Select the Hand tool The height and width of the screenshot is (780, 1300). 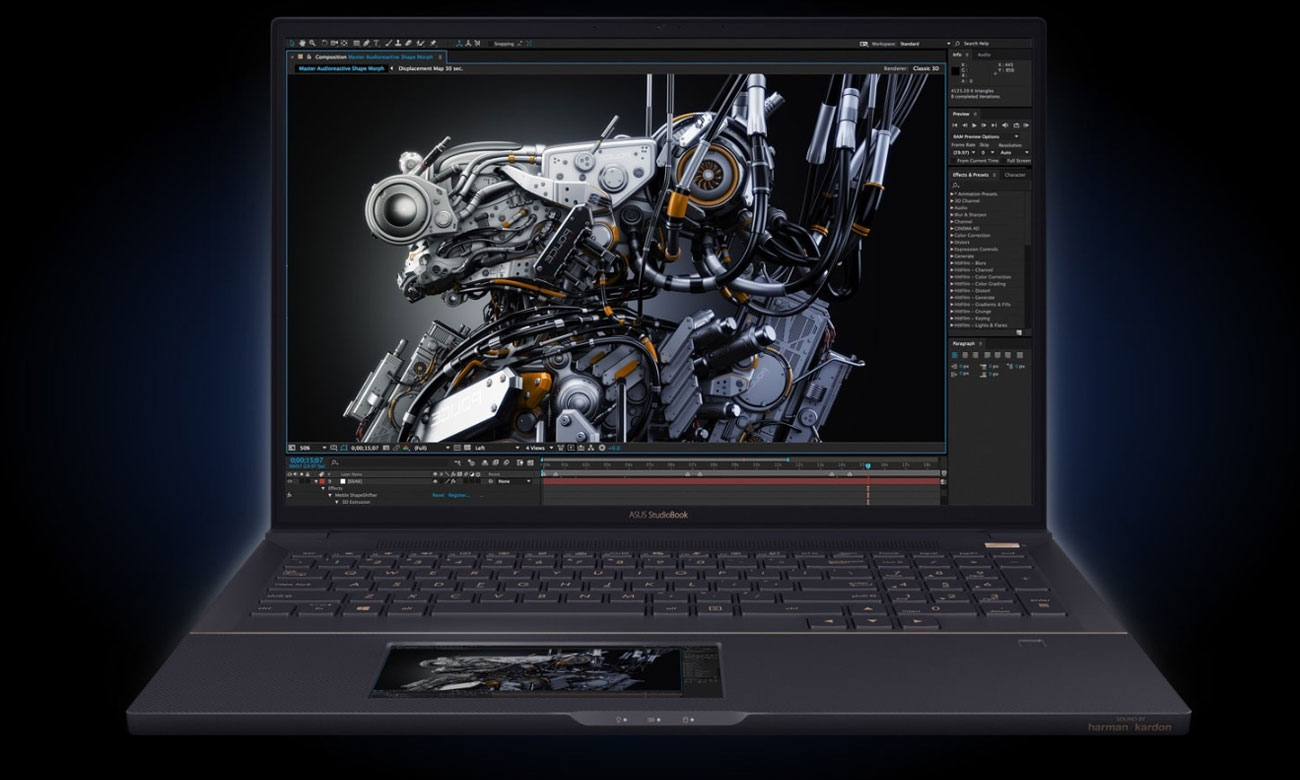click(x=302, y=44)
